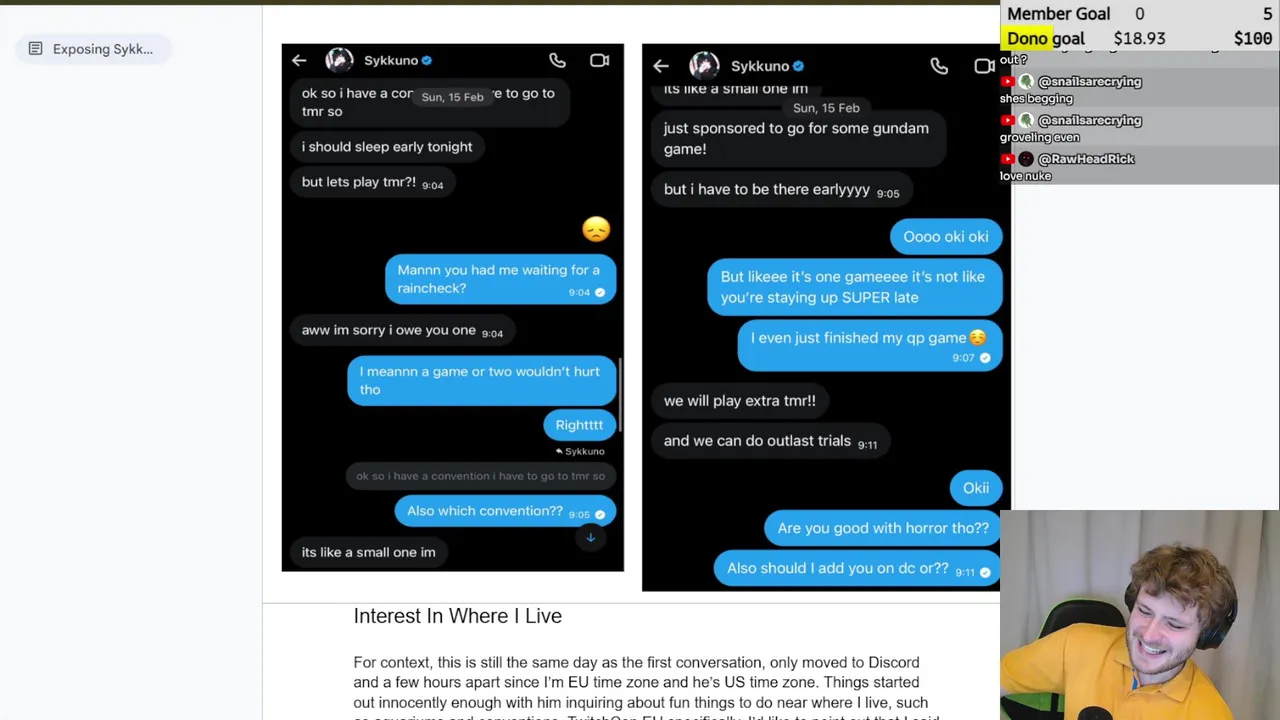
Task: Open the @RawHeadRick username in live chat
Action: click(x=1086, y=159)
